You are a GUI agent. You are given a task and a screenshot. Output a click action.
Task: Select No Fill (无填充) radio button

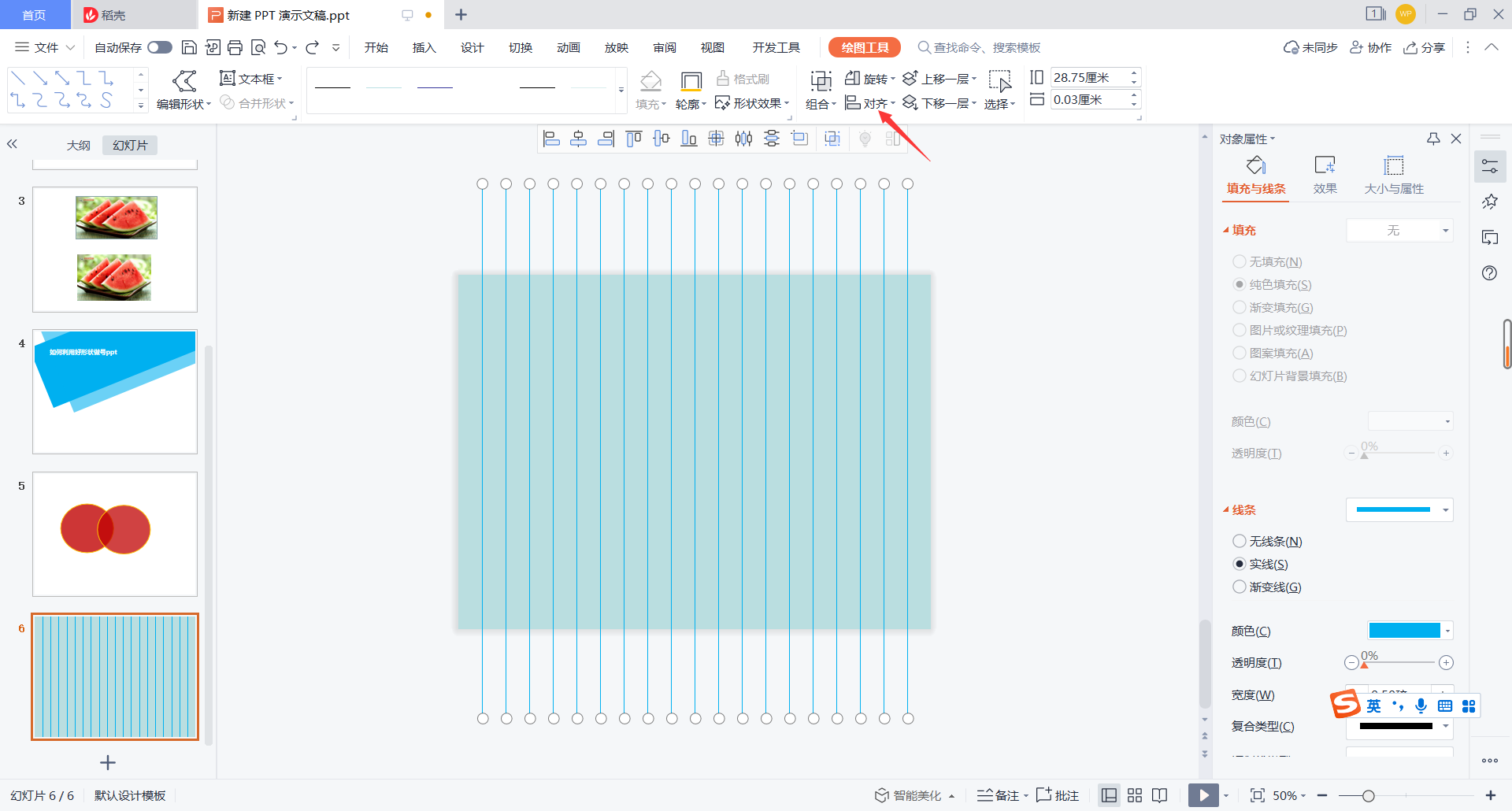click(x=1239, y=261)
